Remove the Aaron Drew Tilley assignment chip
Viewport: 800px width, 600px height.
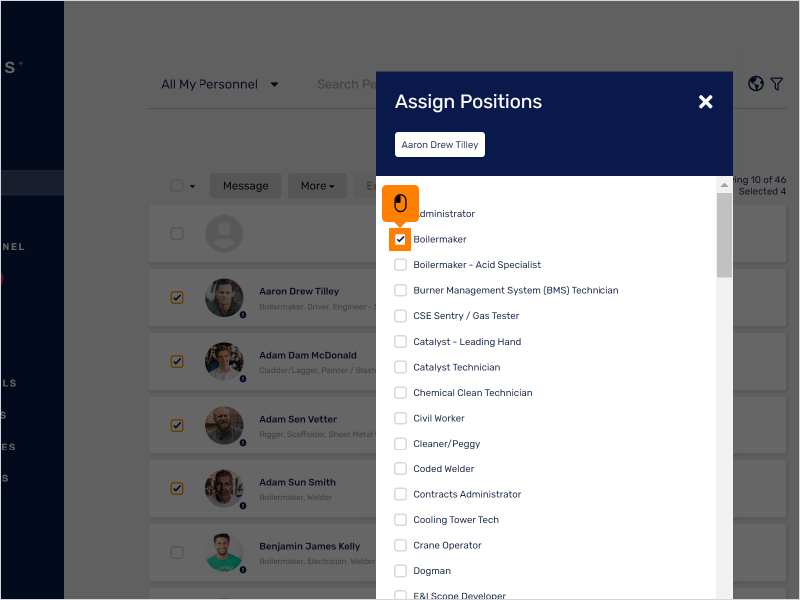439,144
